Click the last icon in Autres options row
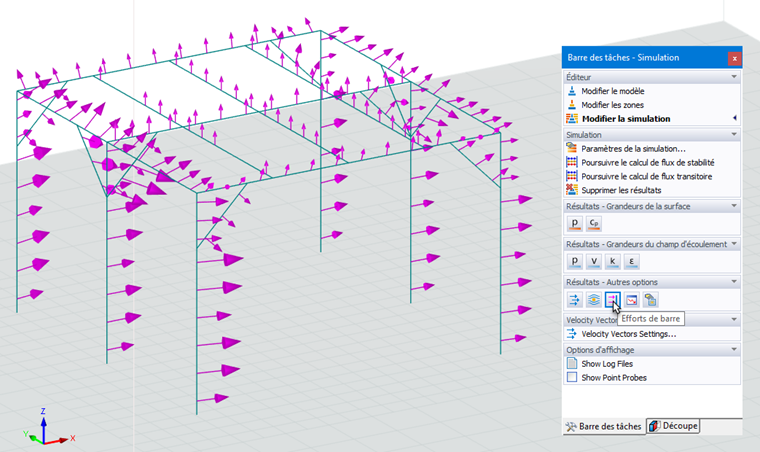The width and height of the screenshot is (760, 452). tap(650, 300)
